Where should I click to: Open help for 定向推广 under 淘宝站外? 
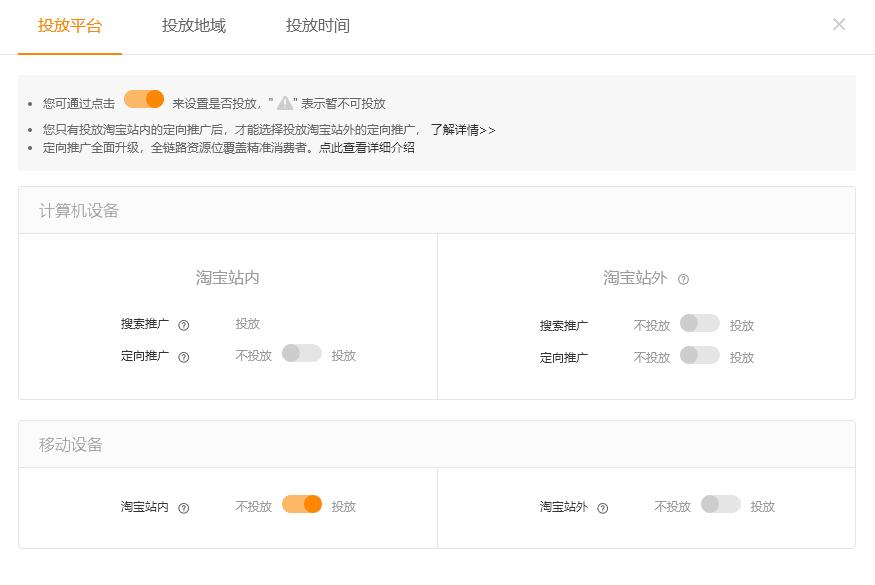[605, 356]
